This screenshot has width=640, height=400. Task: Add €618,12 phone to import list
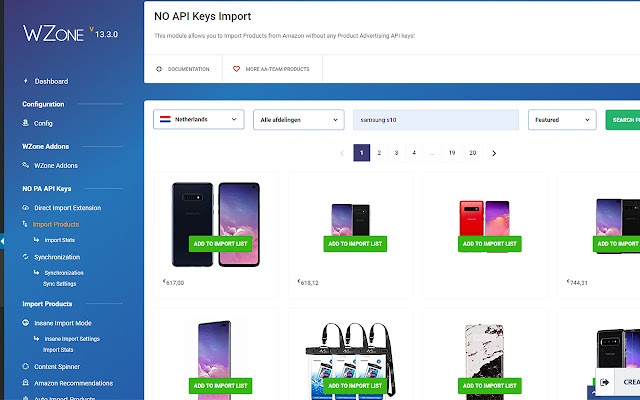355,244
